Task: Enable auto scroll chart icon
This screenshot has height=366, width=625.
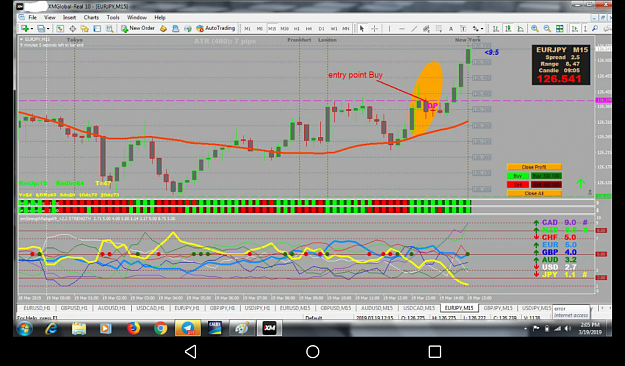Action: click(x=574, y=28)
